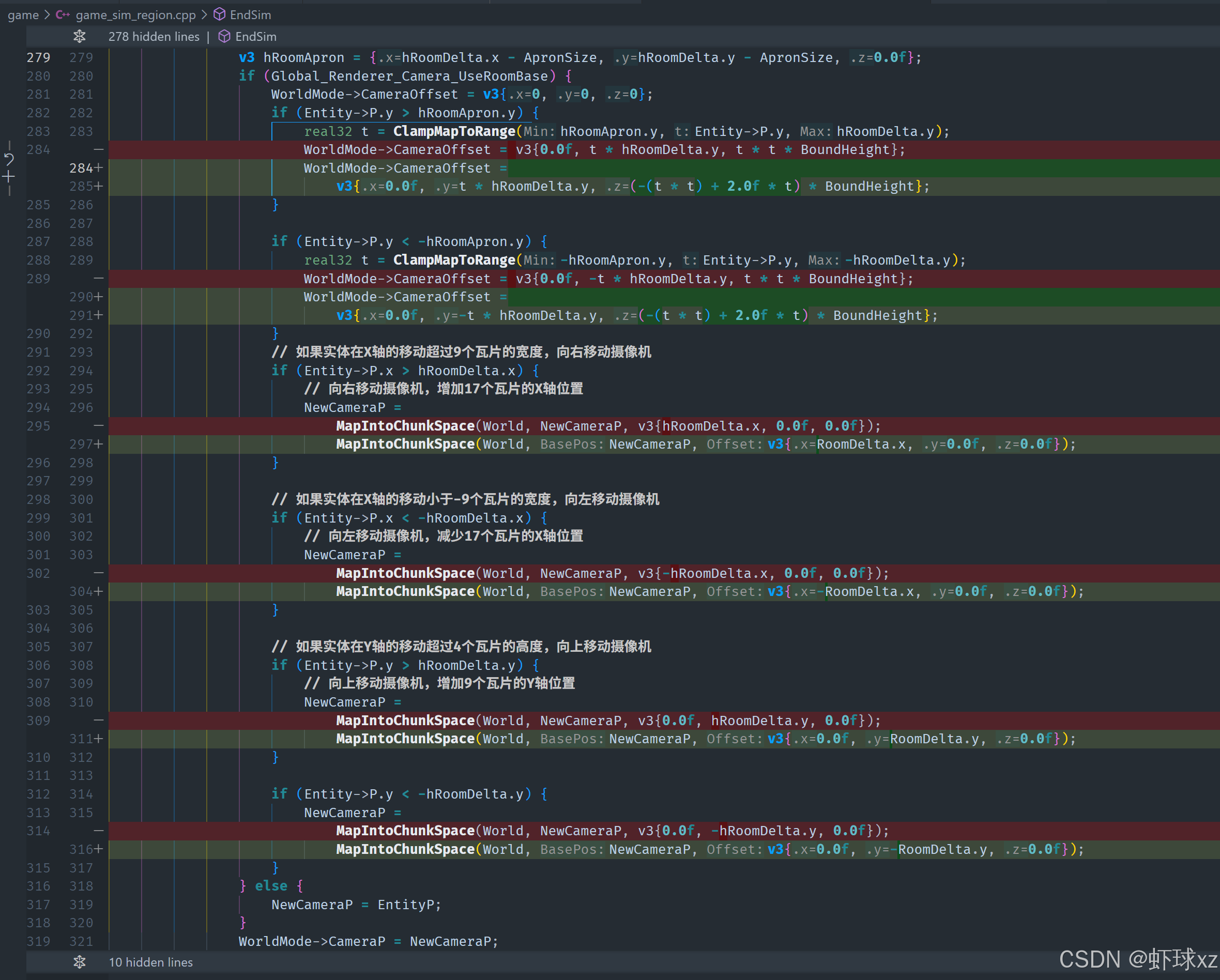The width and height of the screenshot is (1220, 980).
Task: Click the C++ file icon in breadcrumb
Action: tap(62, 14)
